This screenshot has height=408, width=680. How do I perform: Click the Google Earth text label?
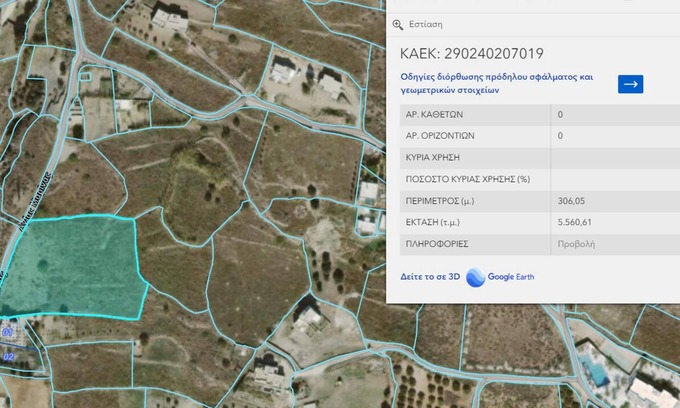click(x=511, y=277)
